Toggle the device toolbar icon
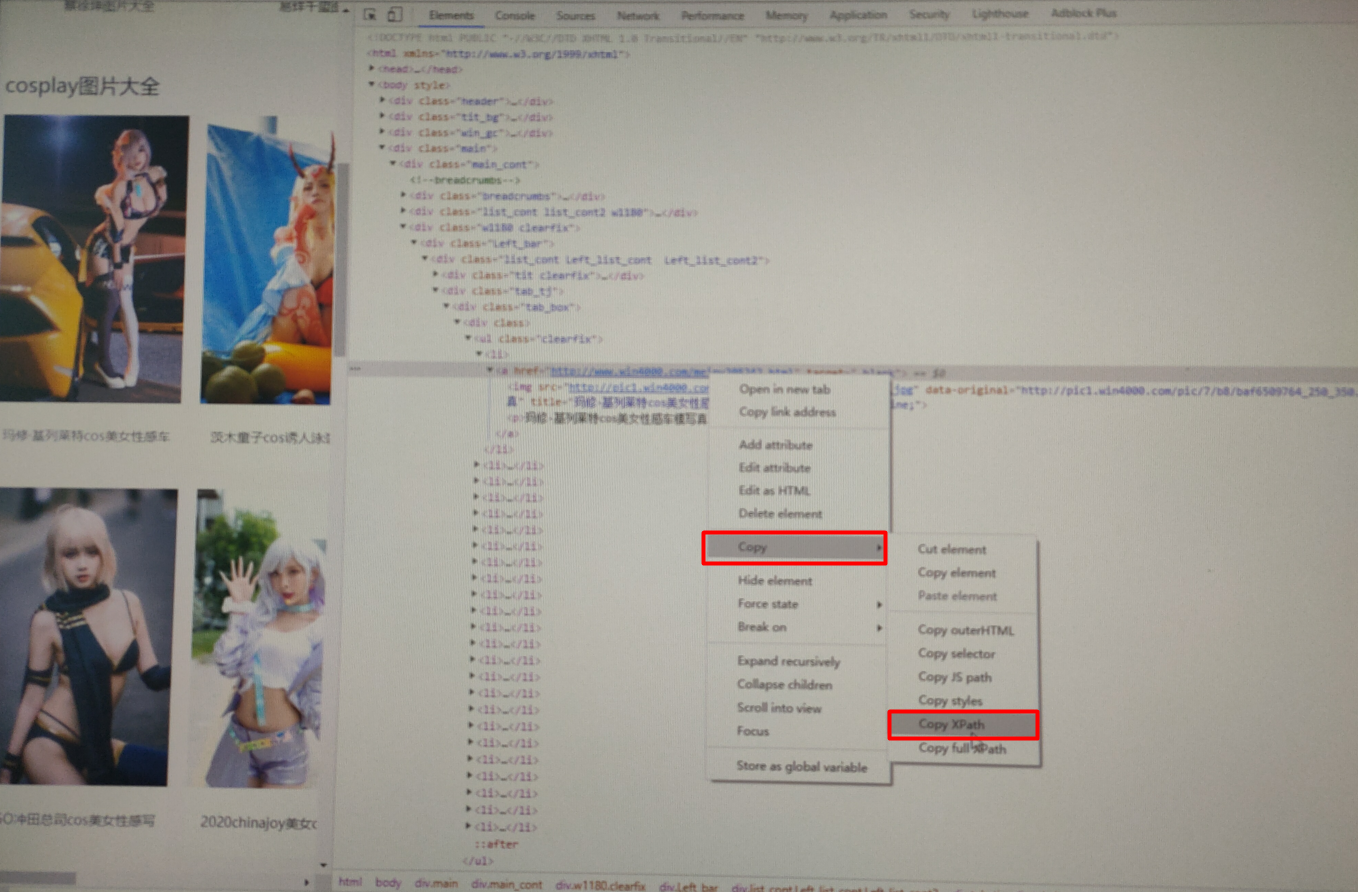The height and width of the screenshot is (892, 1358). click(x=395, y=15)
